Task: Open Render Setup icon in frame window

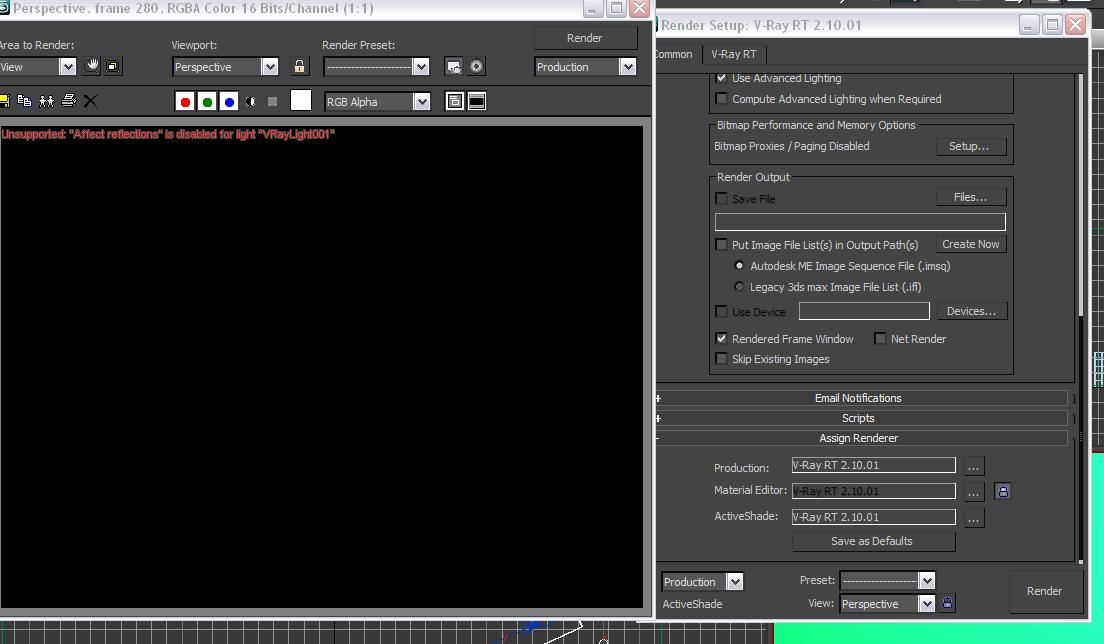Action: coord(454,67)
